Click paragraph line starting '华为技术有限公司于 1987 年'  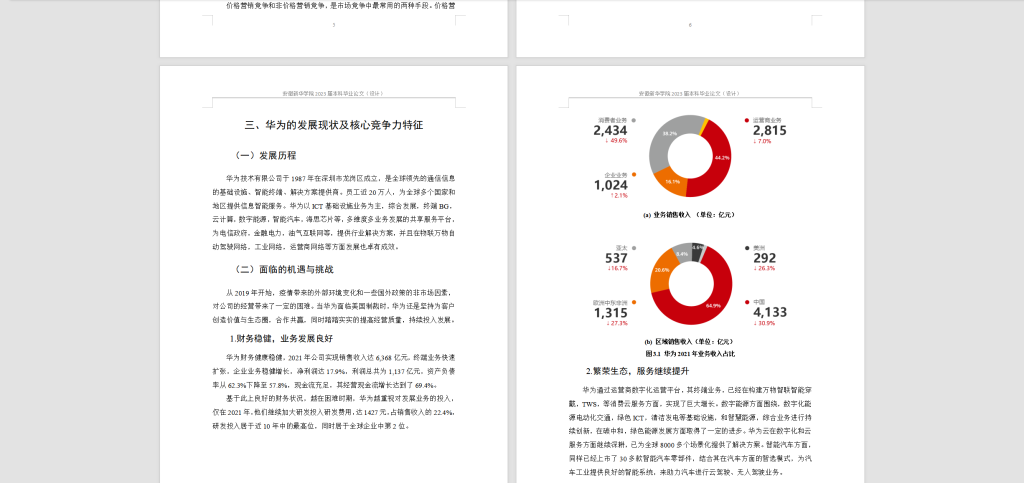pos(341,178)
